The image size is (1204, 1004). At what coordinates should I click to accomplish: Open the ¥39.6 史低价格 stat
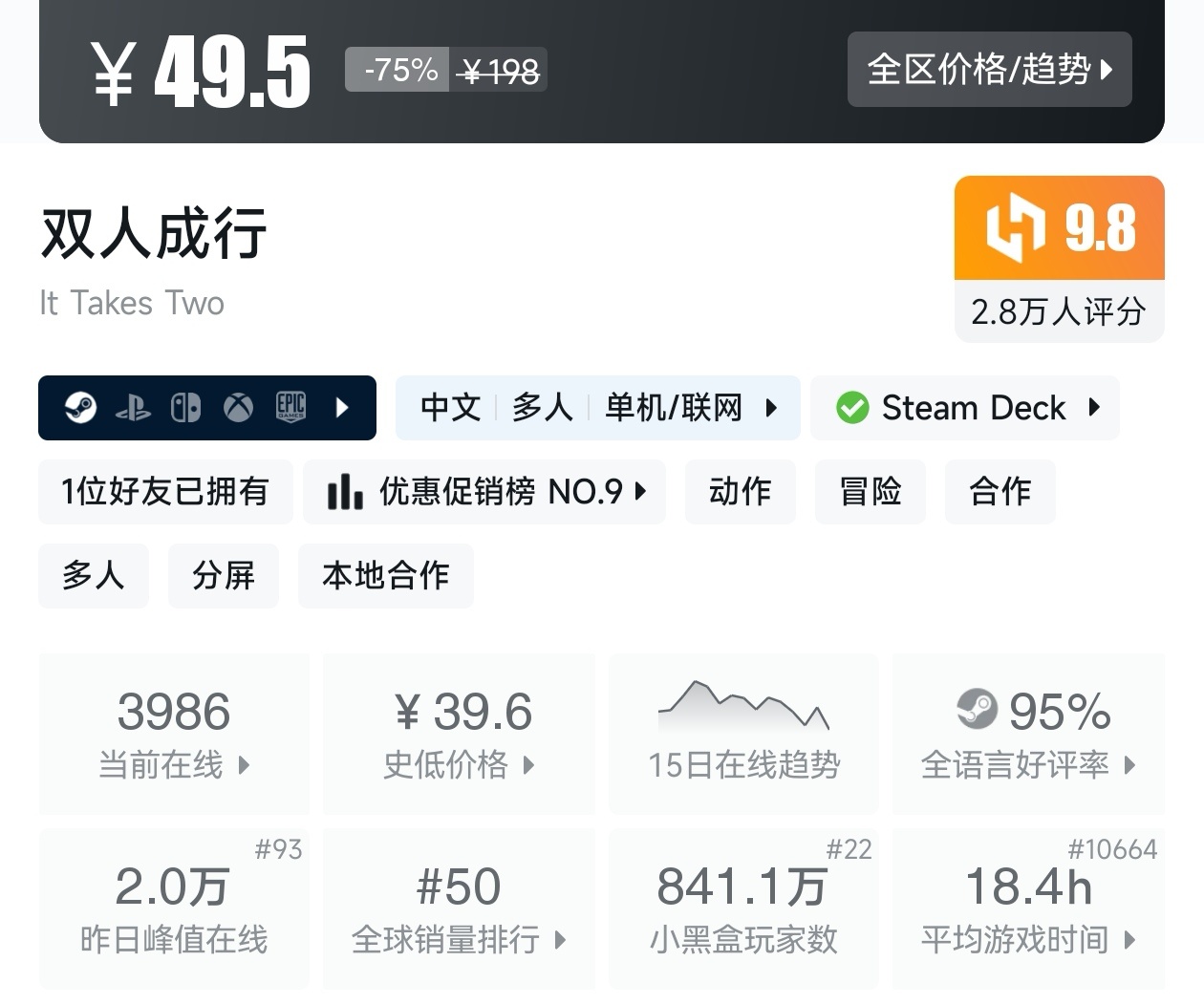pyautogui.click(x=459, y=734)
